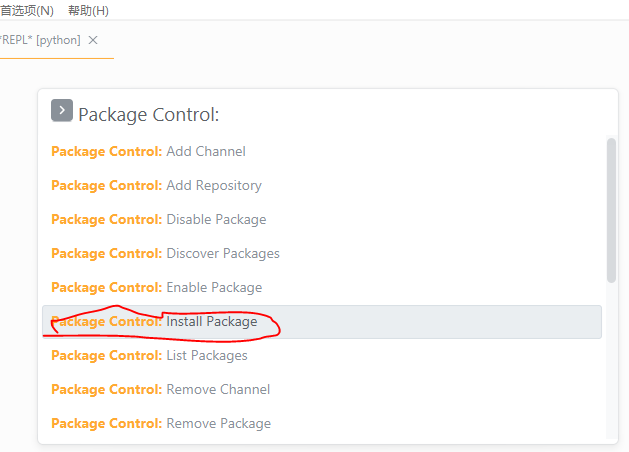Click empty editor area left of the palette
The height and width of the screenshot is (452, 629).
click(x=18, y=250)
